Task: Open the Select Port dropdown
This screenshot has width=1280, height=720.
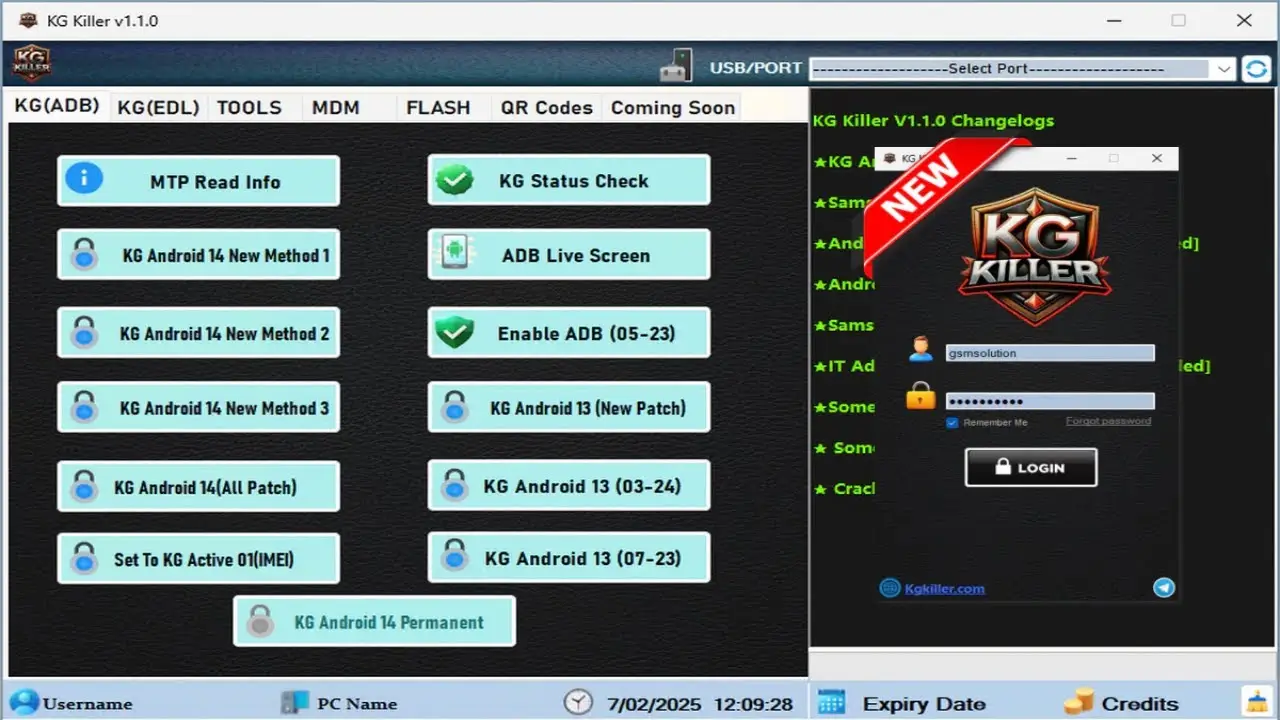Action: click(1022, 69)
